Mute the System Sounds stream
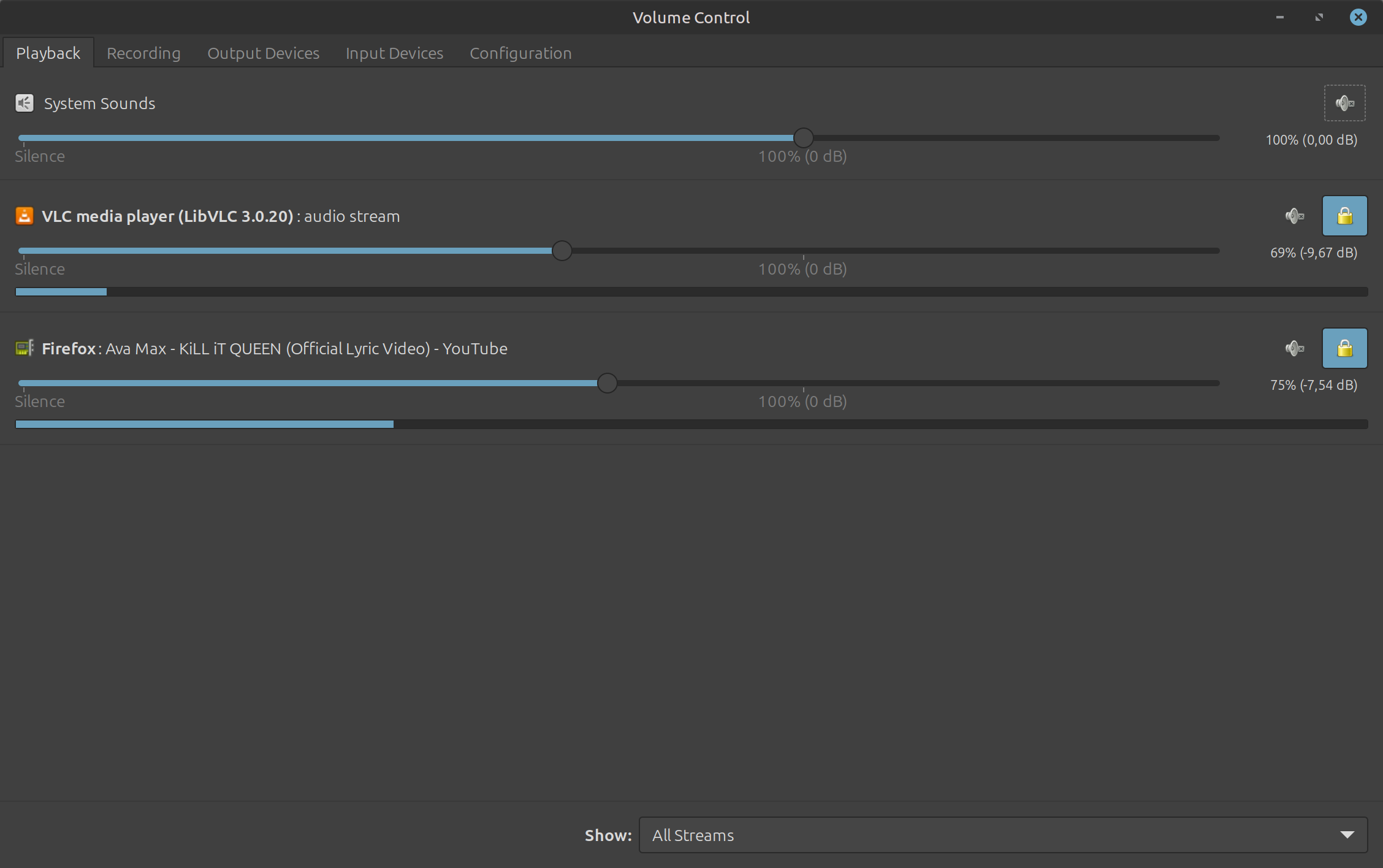1383x868 pixels. (x=1344, y=103)
